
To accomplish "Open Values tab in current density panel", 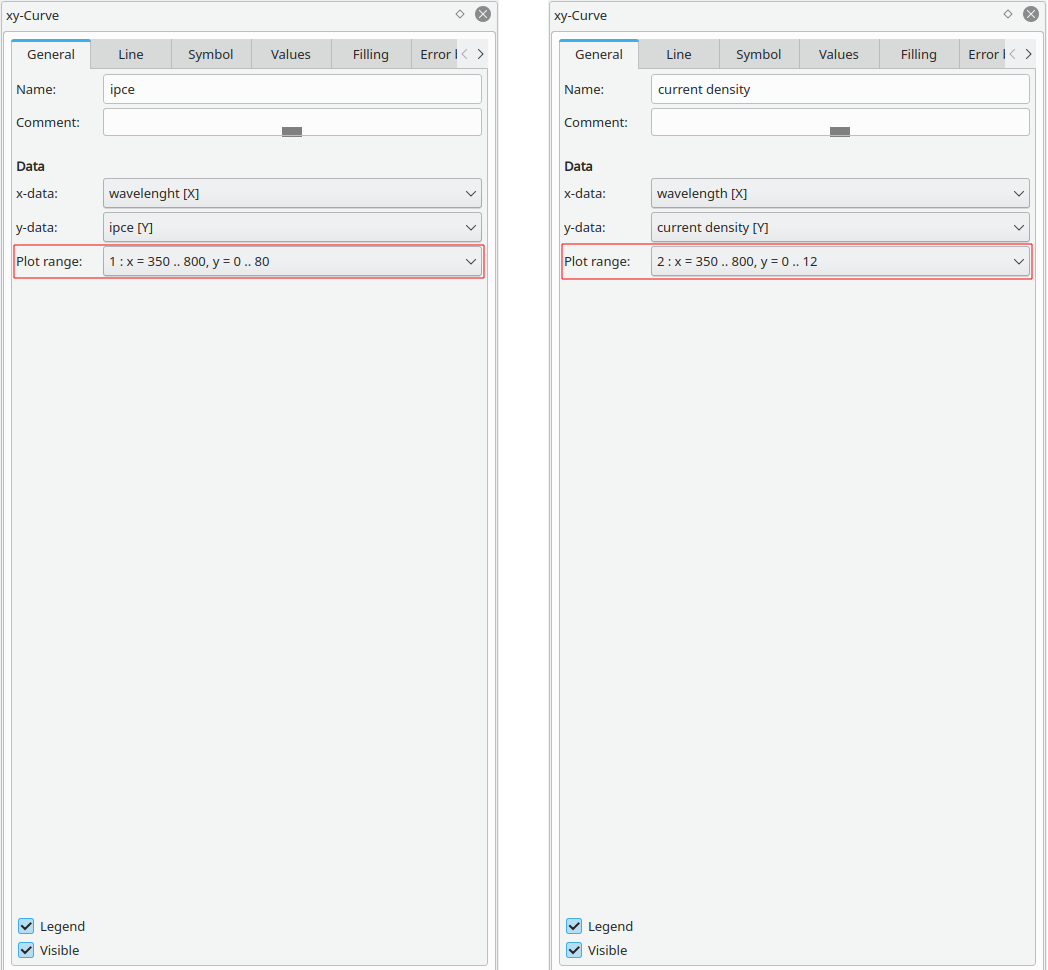I will [838, 54].
